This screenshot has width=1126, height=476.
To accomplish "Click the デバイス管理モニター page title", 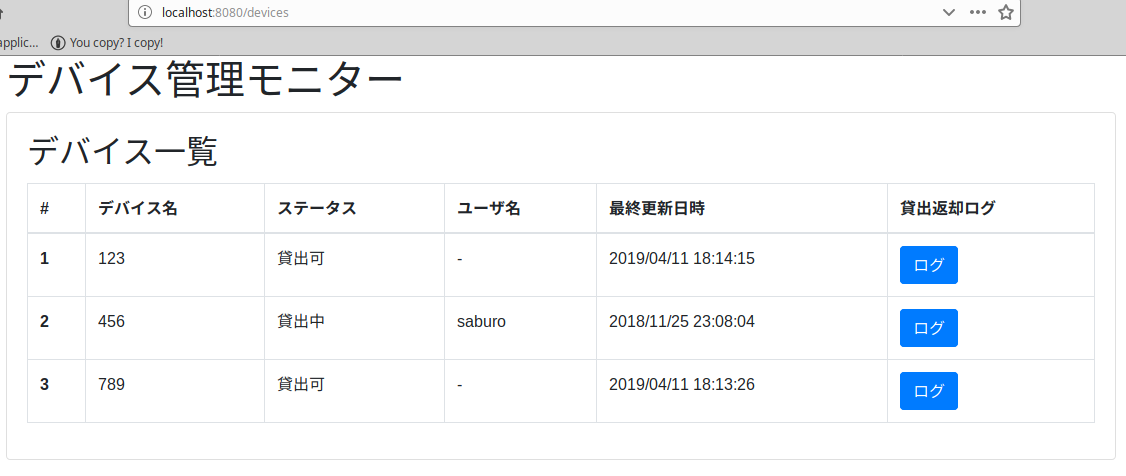I will tap(206, 81).
